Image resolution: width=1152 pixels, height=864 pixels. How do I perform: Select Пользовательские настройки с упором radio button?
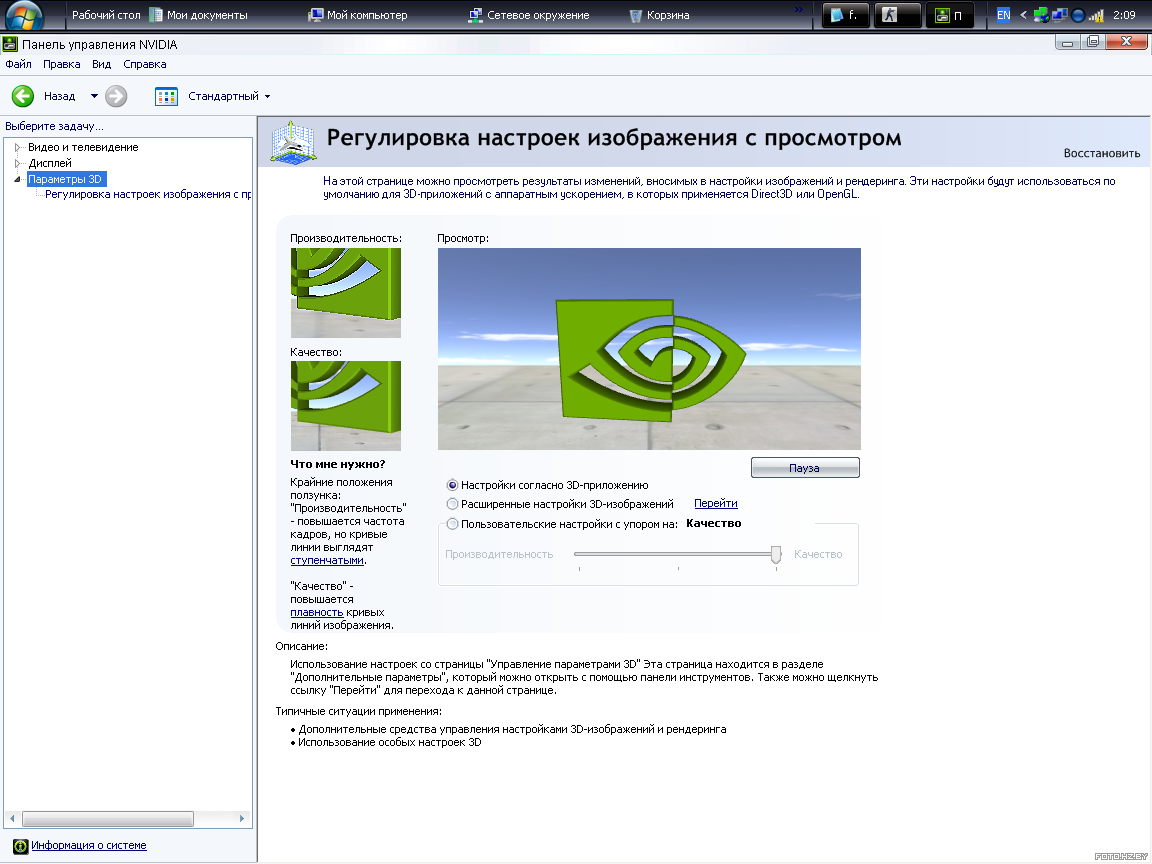[x=453, y=524]
